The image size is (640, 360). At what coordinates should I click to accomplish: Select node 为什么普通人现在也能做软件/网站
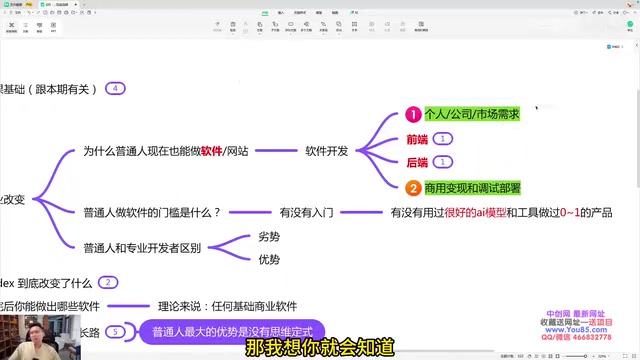click(x=166, y=151)
